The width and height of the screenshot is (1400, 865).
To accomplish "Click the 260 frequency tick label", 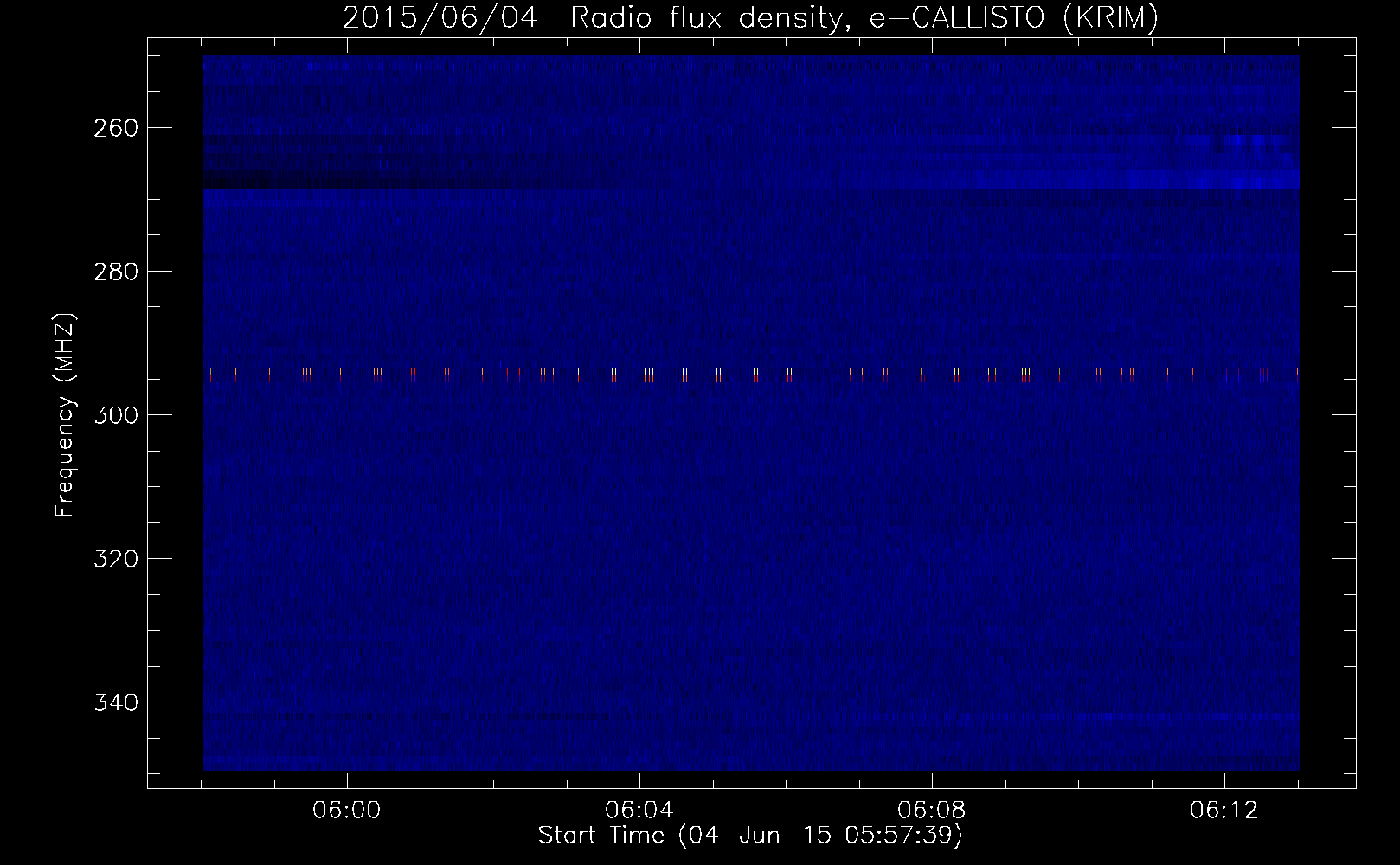I will [x=115, y=129].
